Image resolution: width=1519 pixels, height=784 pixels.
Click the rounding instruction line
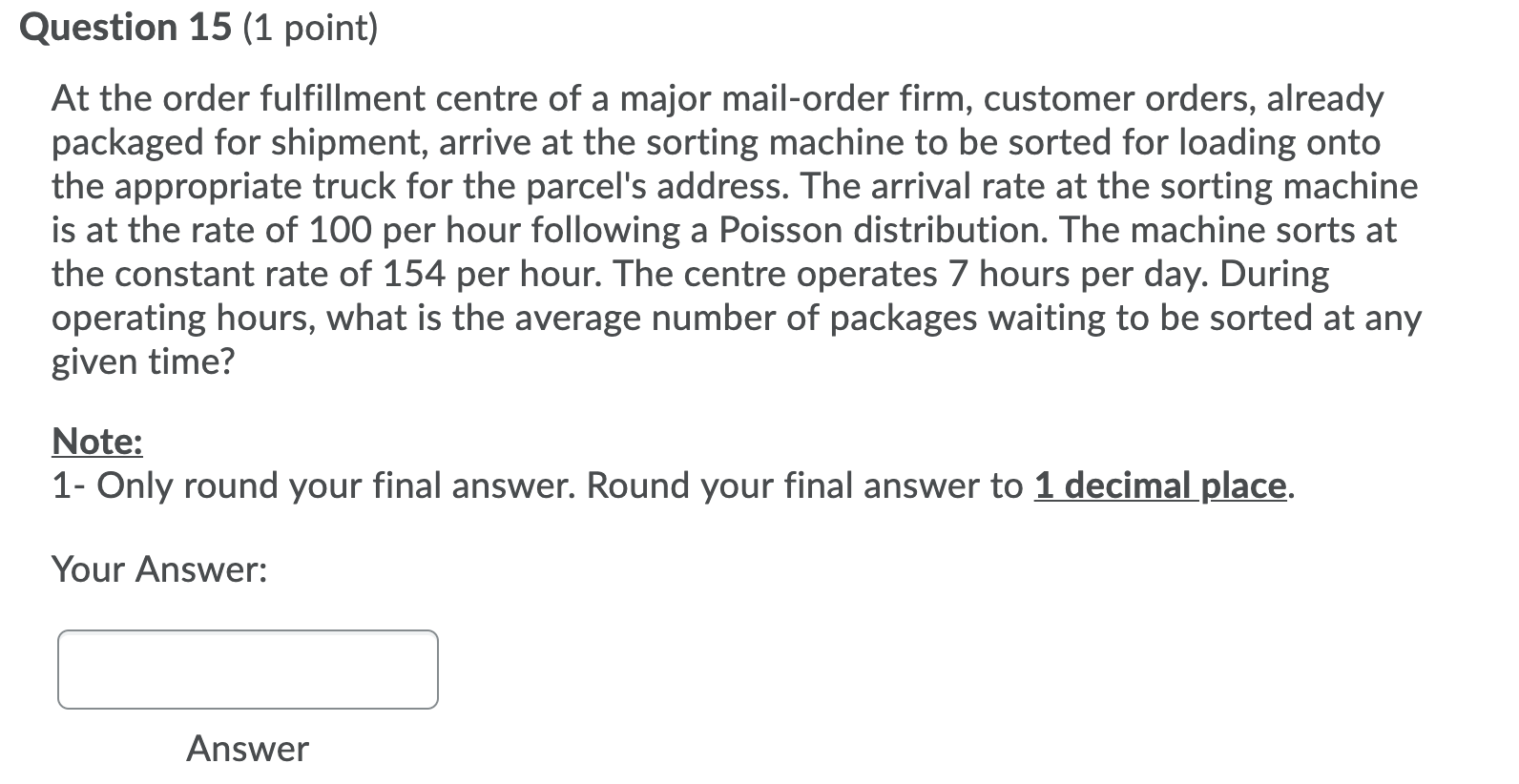tap(668, 485)
